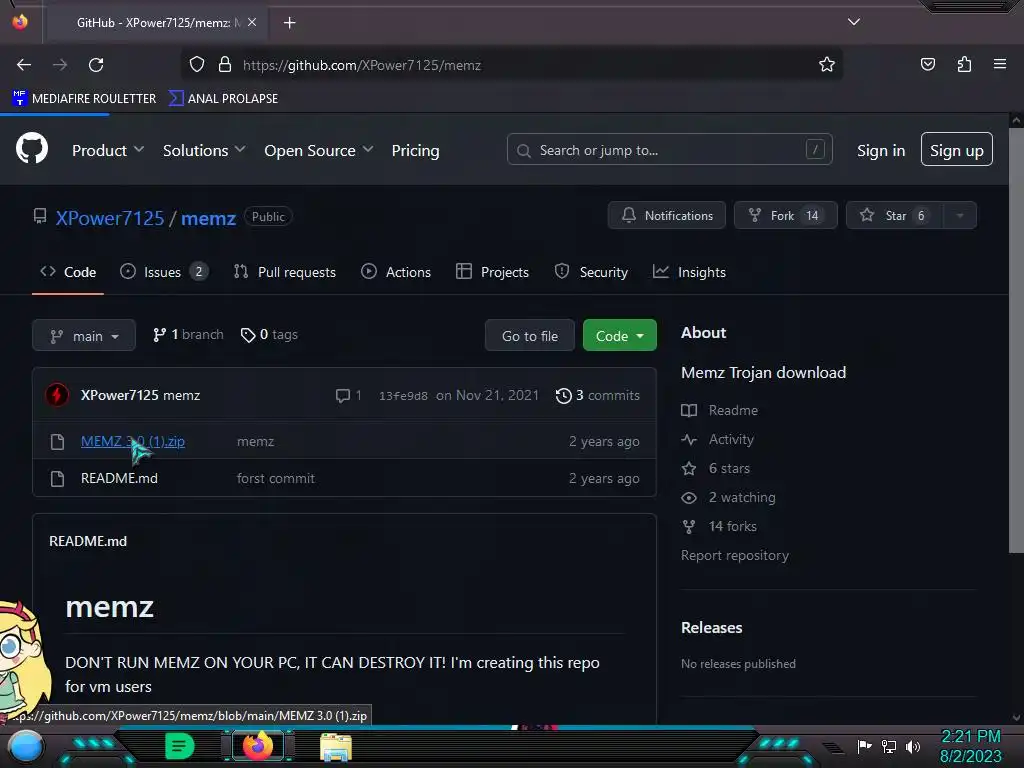
Task: Open the main branch selector dropdown
Action: (84, 336)
